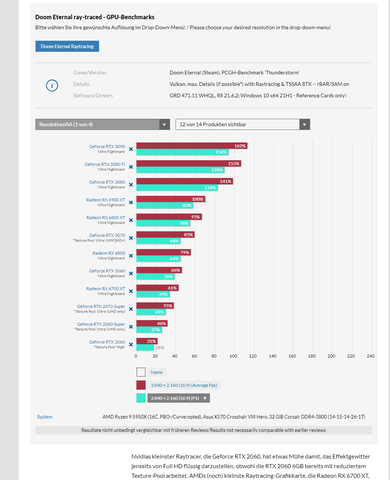390x480 pixels.
Task: Click 3.840 × 2.160 Average Fps legend label
Action: tap(184, 385)
